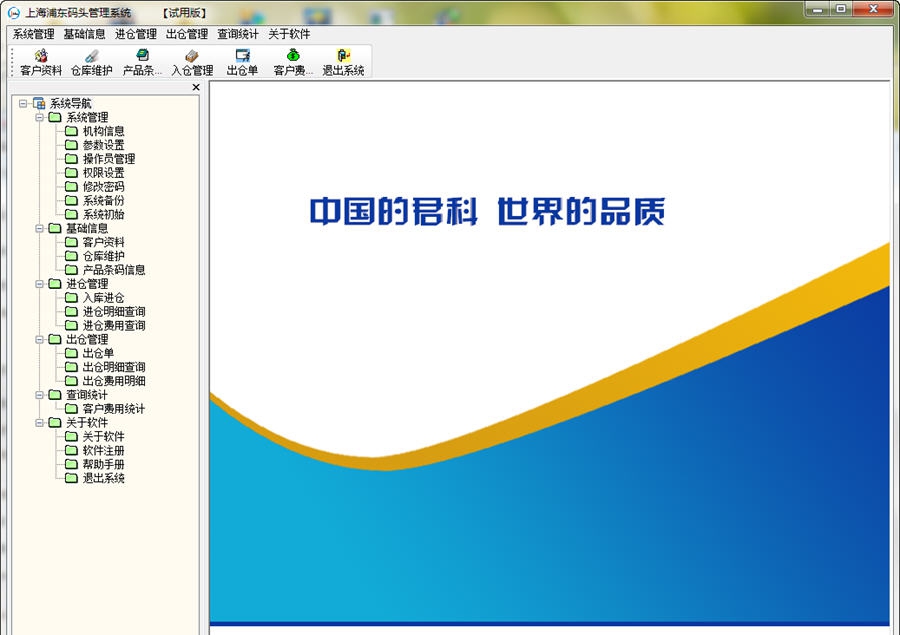Image resolution: width=900 pixels, height=635 pixels.
Task: Click the folder icon beside 软件注册
Action: tap(71, 450)
